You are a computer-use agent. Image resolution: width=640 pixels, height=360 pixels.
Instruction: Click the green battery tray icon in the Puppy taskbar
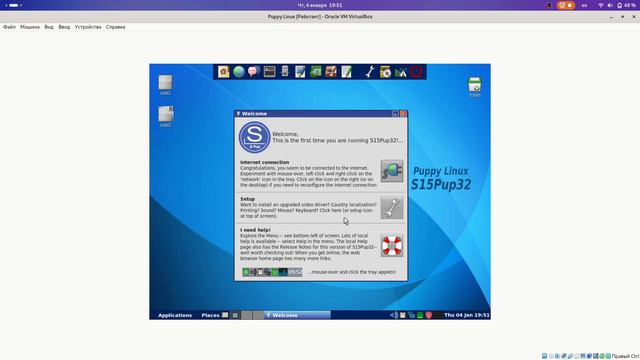[420, 315]
